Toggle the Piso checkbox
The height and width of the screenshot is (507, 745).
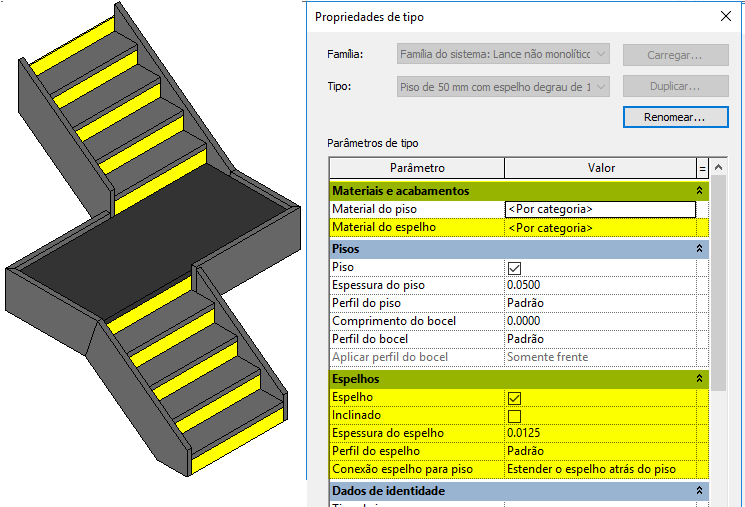515,268
